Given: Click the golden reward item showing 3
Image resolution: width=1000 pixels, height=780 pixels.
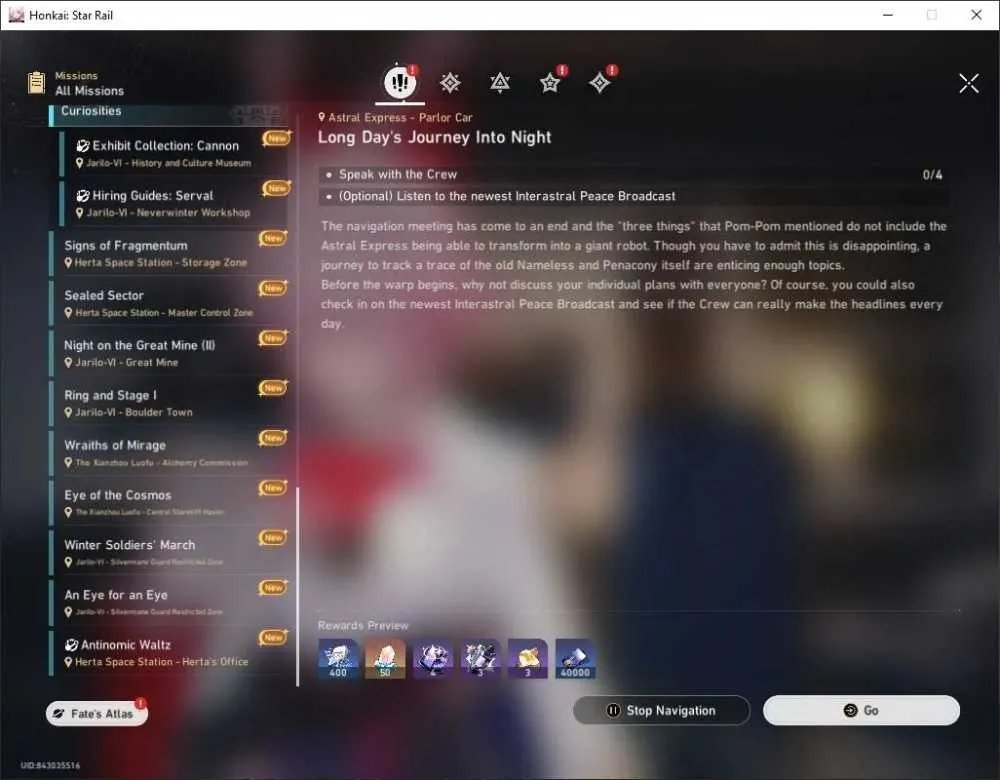Looking at the screenshot, I should point(527,658).
